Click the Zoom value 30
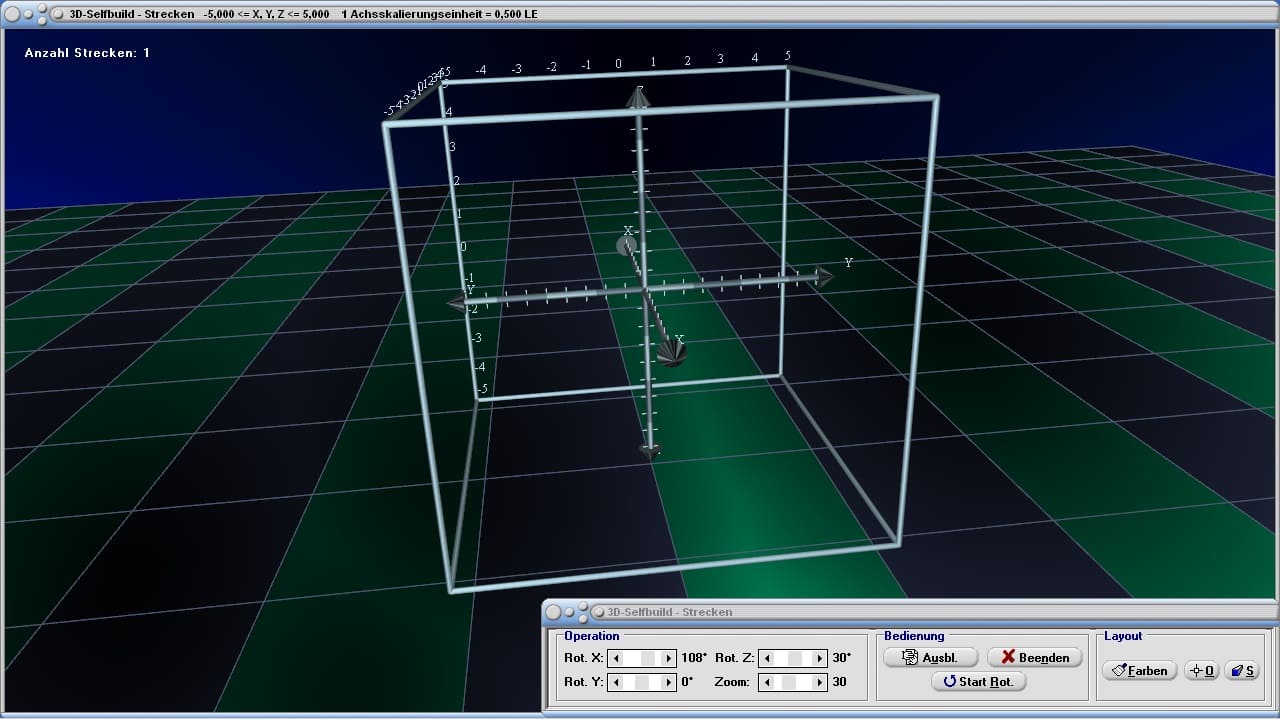 [839, 682]
